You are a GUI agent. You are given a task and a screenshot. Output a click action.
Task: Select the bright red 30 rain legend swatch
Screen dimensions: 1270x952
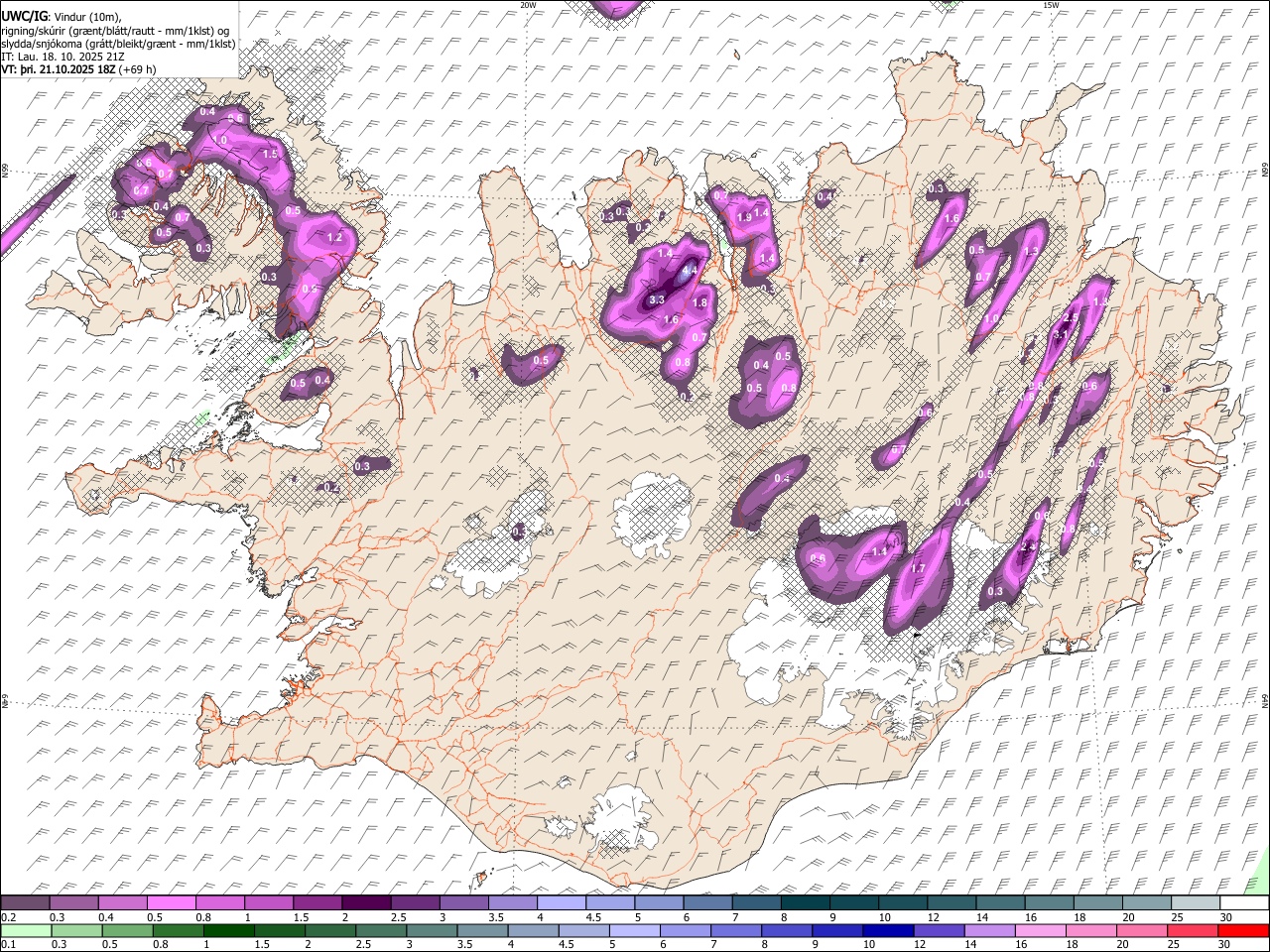point(1244,930)
